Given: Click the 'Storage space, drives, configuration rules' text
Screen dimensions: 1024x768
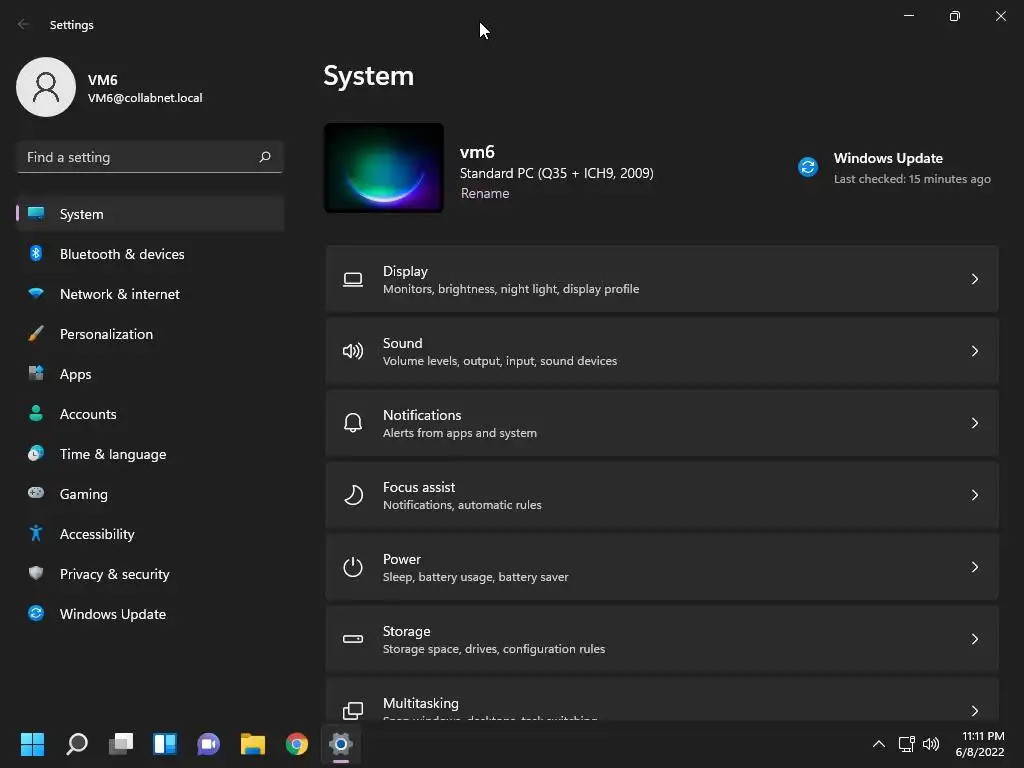Looking at the screenshot, I should (494, 649).
